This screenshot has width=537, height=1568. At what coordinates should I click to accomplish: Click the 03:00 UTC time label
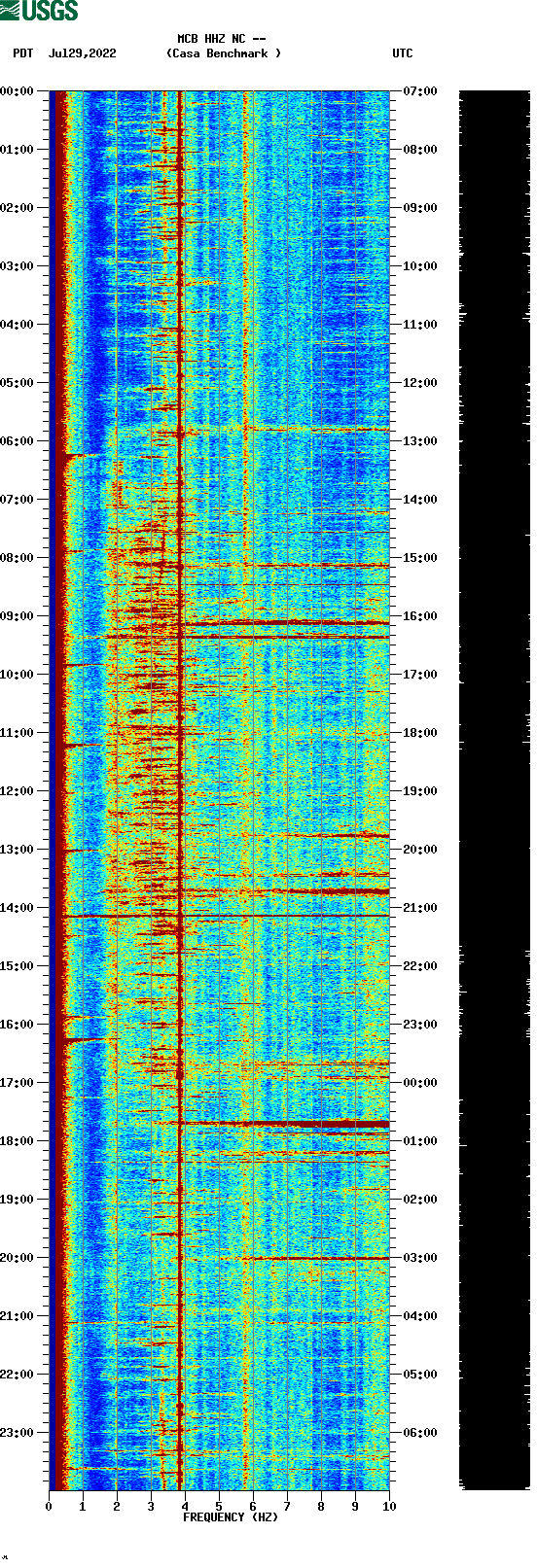click(x=420, y=1258)
